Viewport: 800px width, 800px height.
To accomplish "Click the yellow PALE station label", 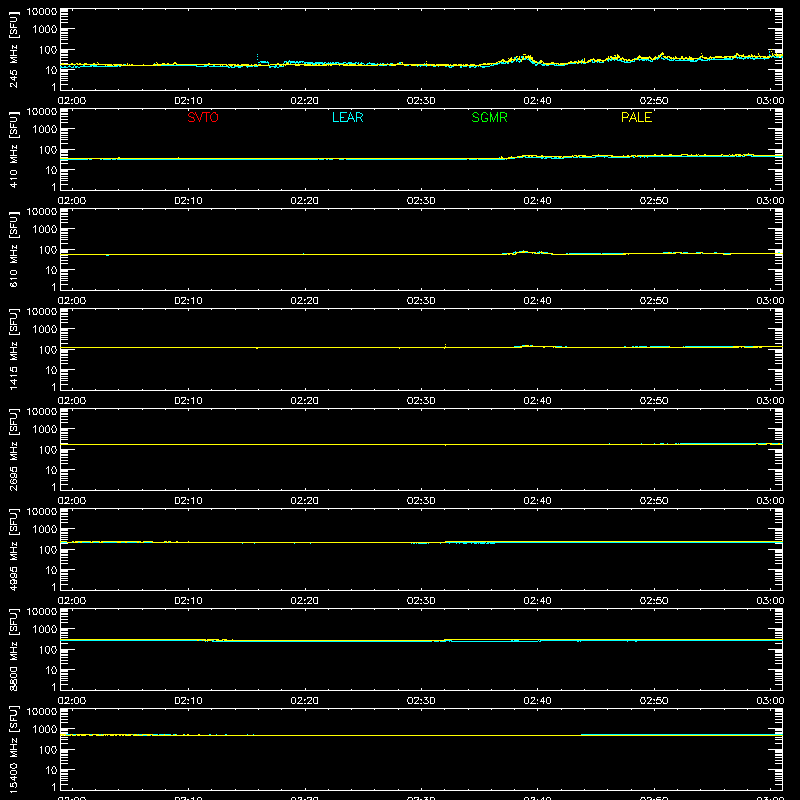I will point(636,117).
